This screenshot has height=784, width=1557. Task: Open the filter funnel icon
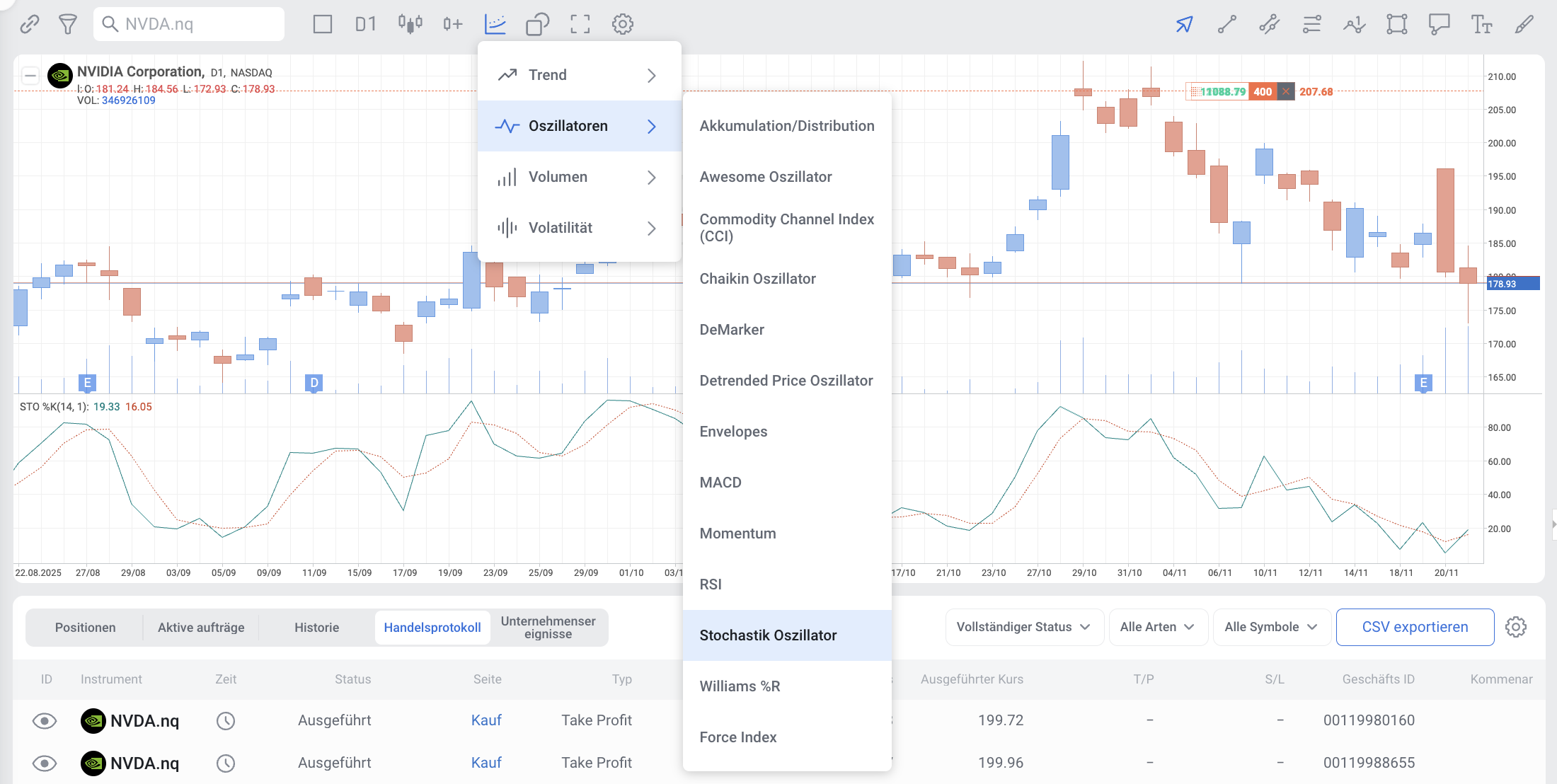pyautogui.click(x=68, y=24)
